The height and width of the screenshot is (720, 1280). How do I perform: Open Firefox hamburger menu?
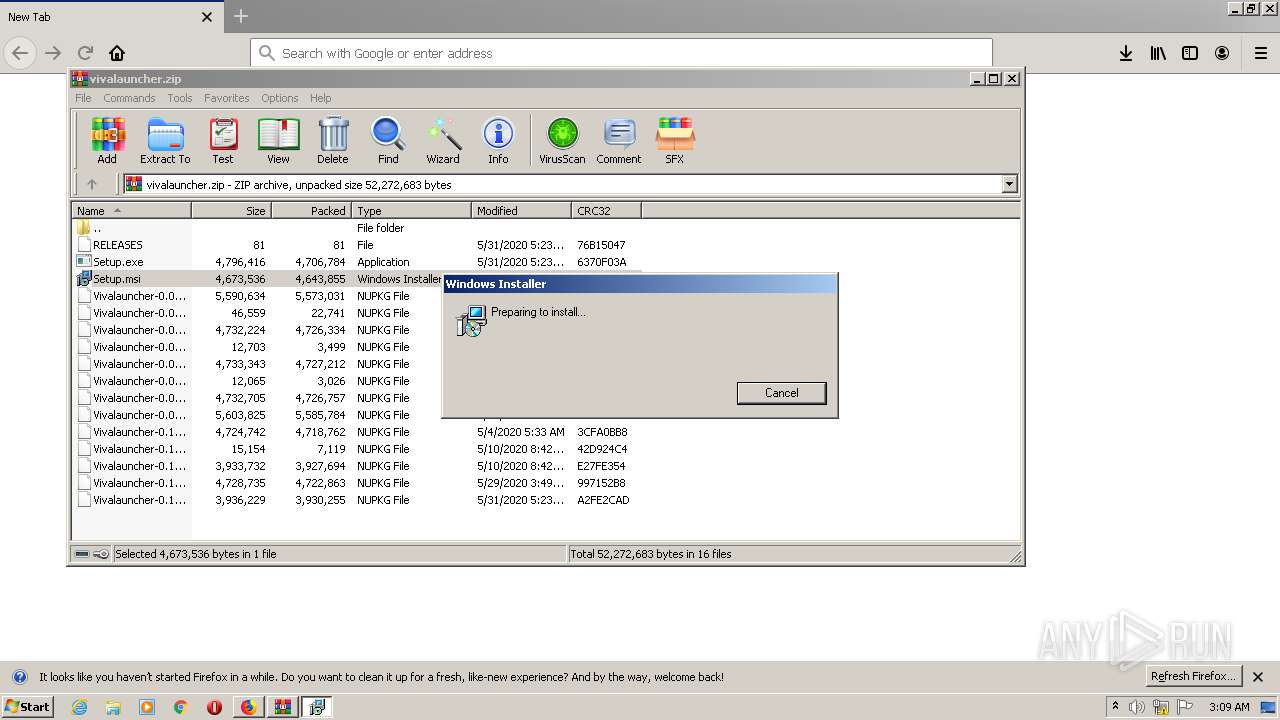point(1261,53)
